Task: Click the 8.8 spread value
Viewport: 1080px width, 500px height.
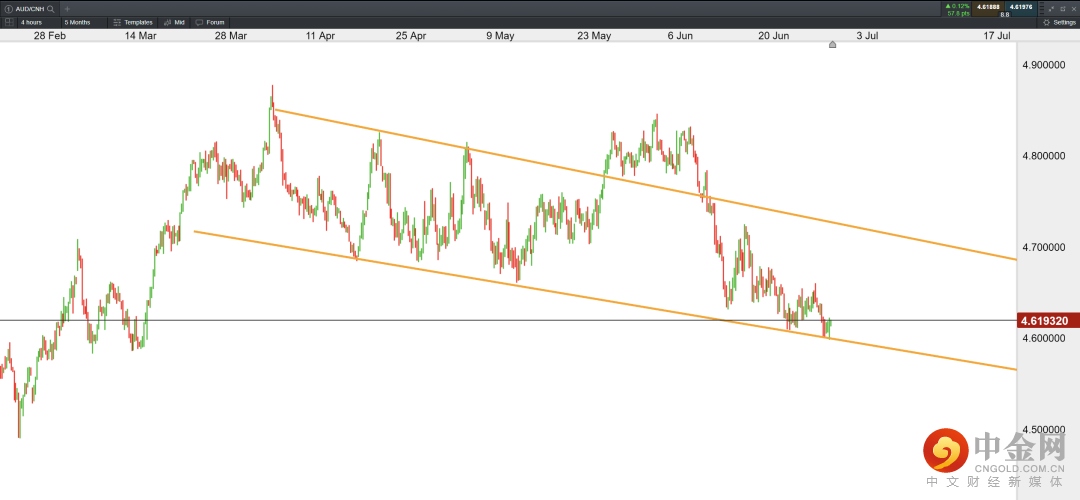Action: 1005,14
